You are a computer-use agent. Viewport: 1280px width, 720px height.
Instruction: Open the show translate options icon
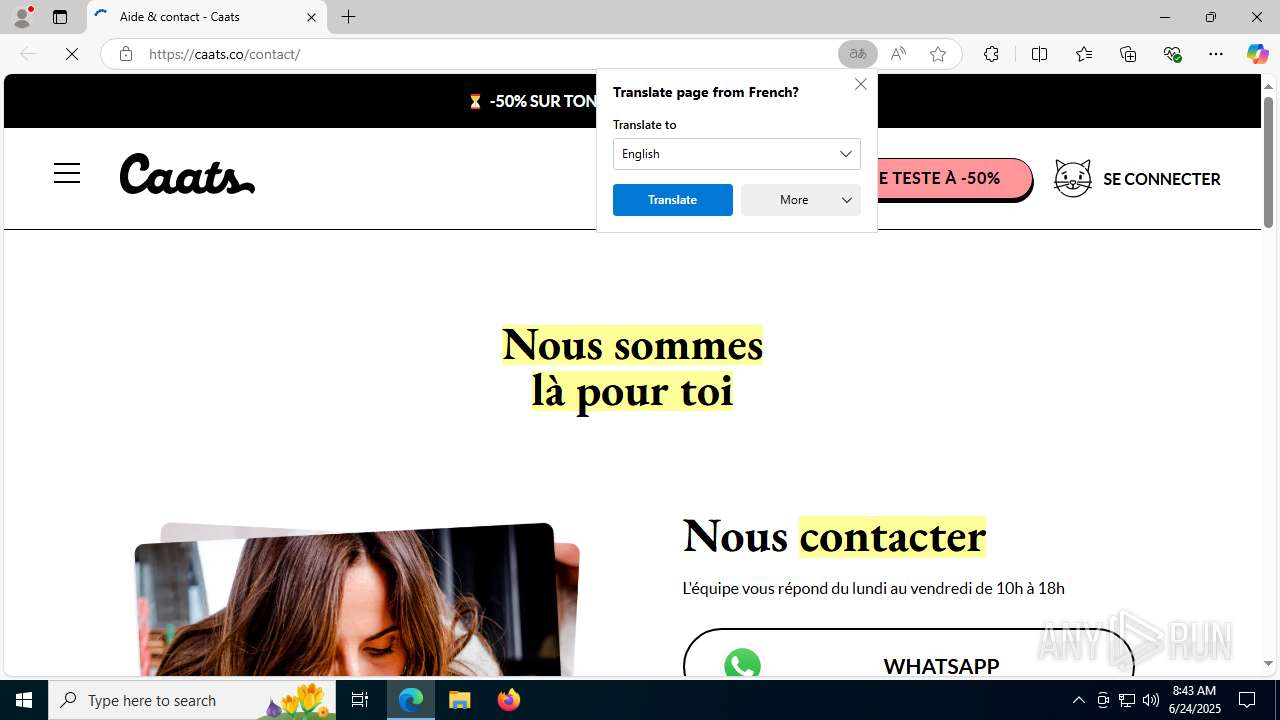(857, 54)
